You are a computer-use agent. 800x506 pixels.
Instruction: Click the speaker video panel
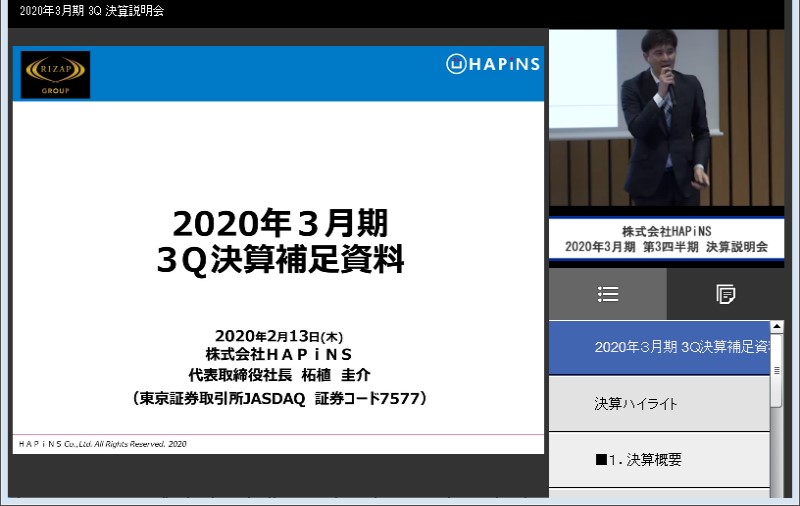point(666,118)
